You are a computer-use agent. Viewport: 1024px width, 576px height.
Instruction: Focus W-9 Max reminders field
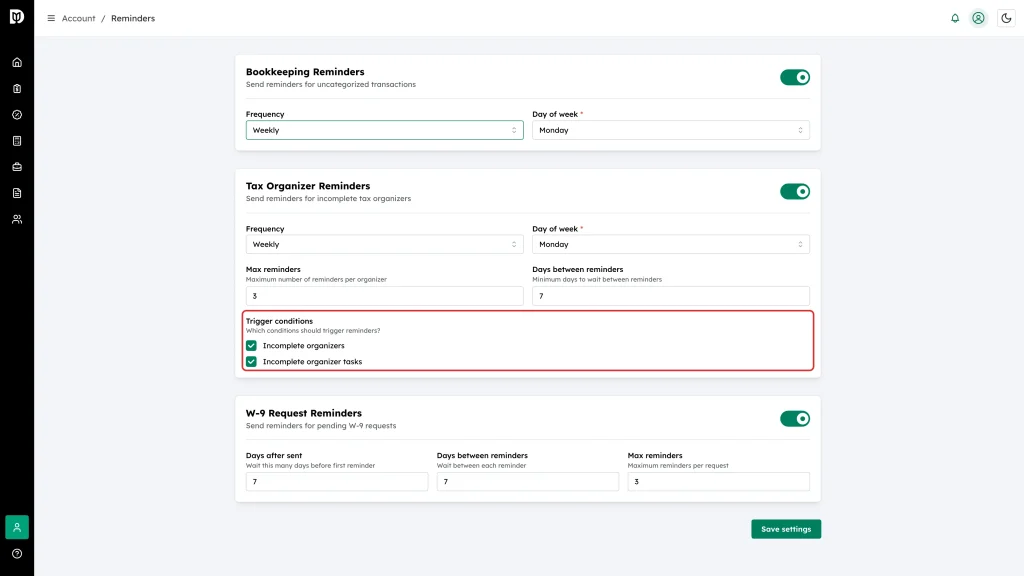[718, 481]
